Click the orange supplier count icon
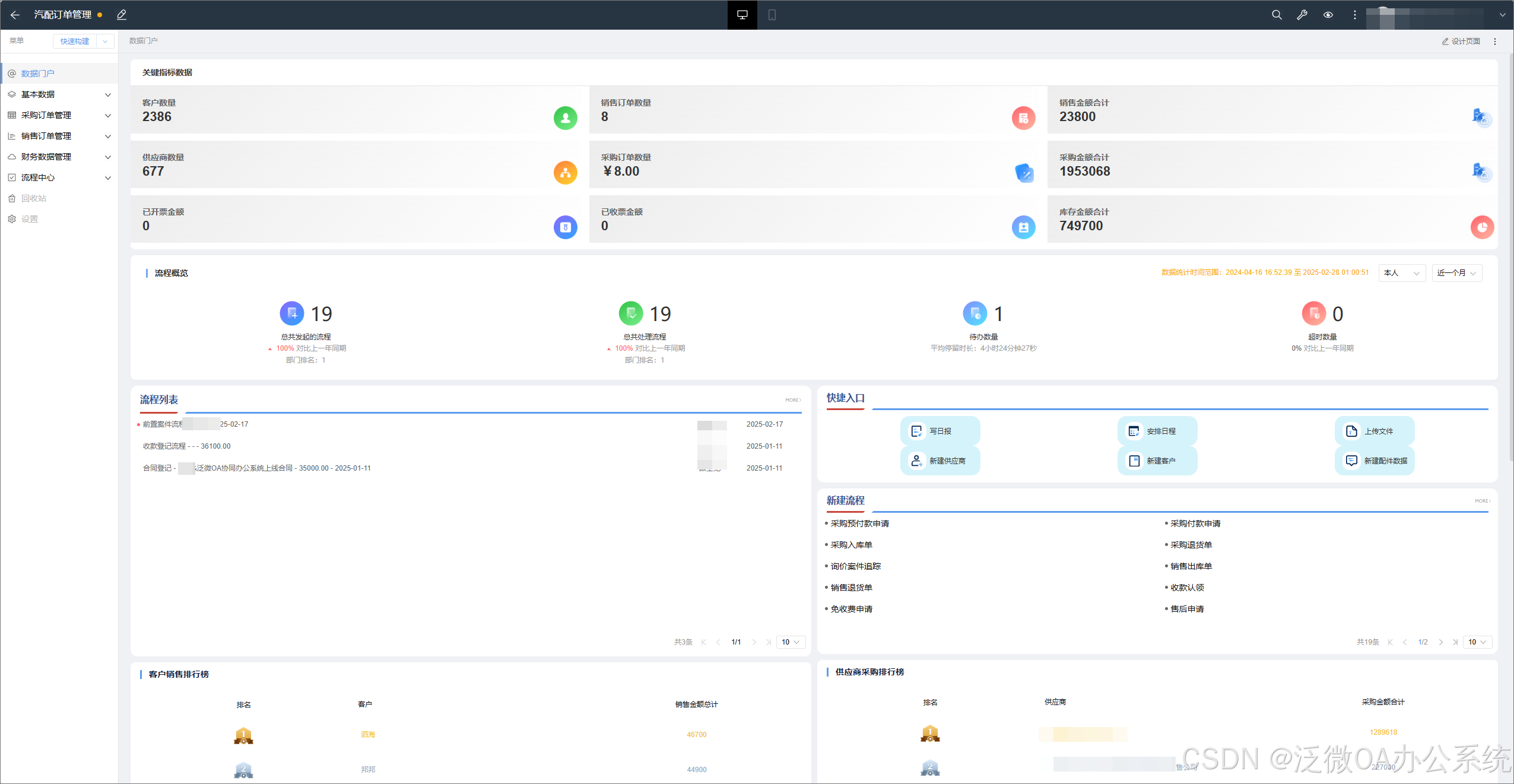This screenshot has width=1514, height=784. coord(565,173)
